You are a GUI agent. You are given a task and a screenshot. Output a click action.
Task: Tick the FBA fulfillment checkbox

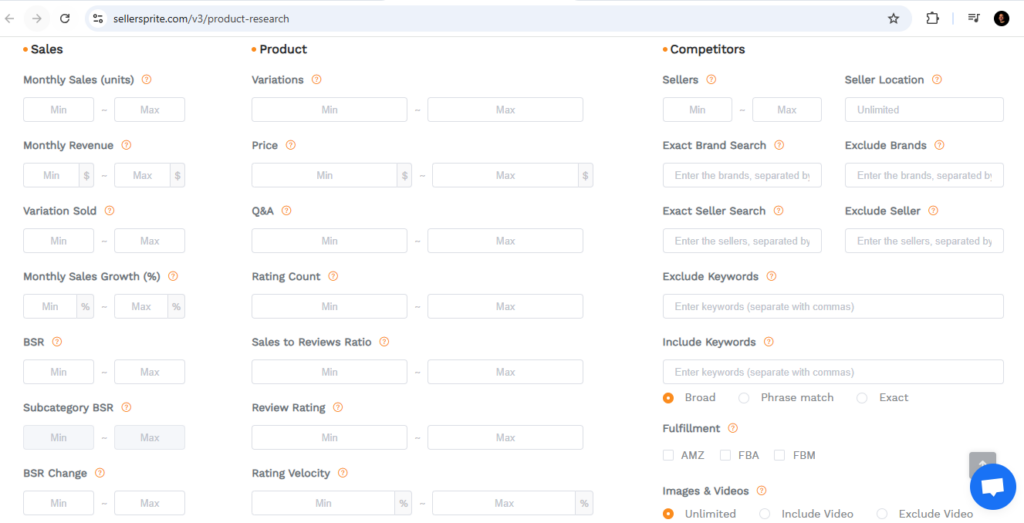[725, 455]
